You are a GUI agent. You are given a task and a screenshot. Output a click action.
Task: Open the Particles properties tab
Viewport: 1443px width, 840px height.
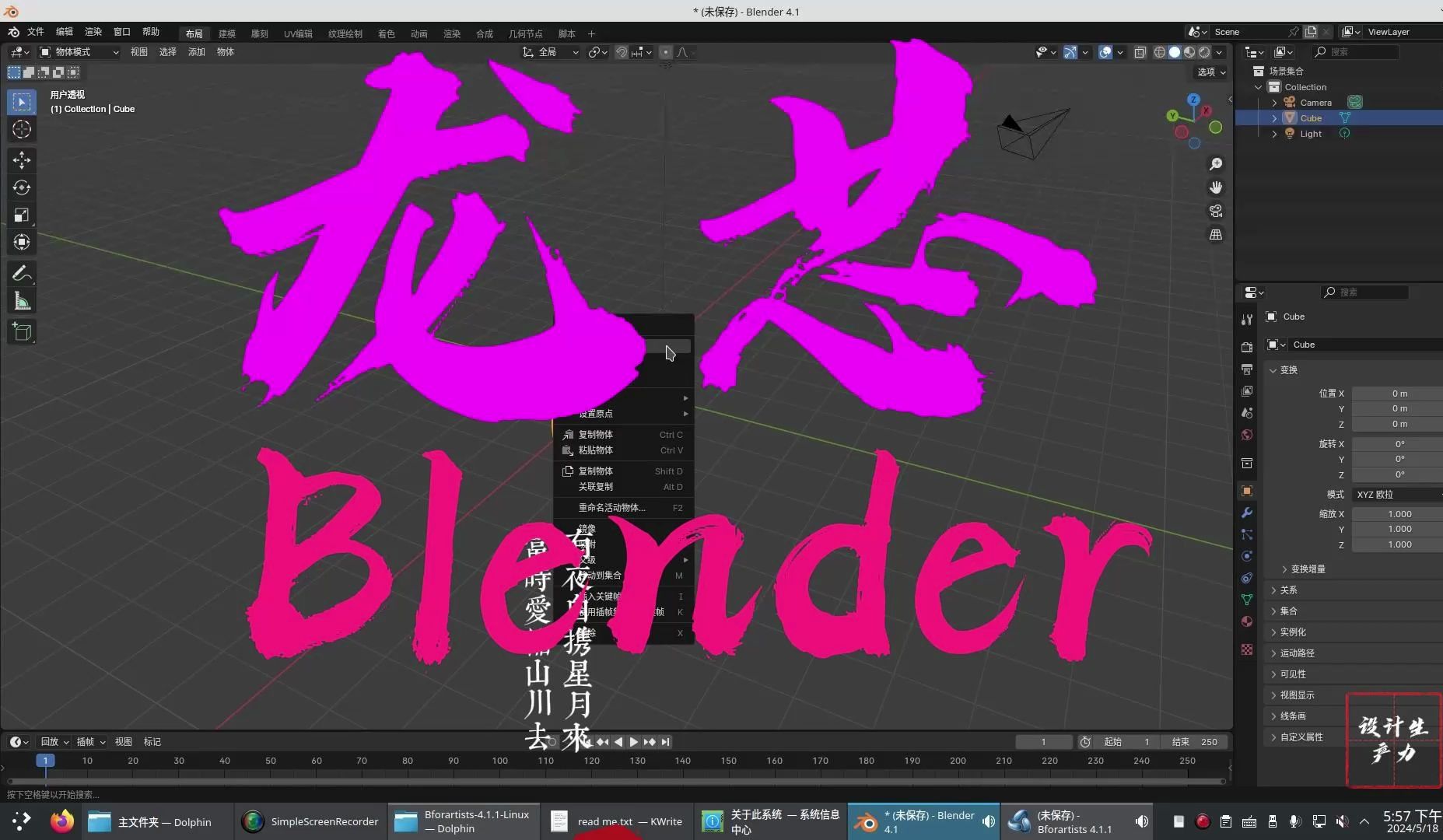tap(1247, 534)
